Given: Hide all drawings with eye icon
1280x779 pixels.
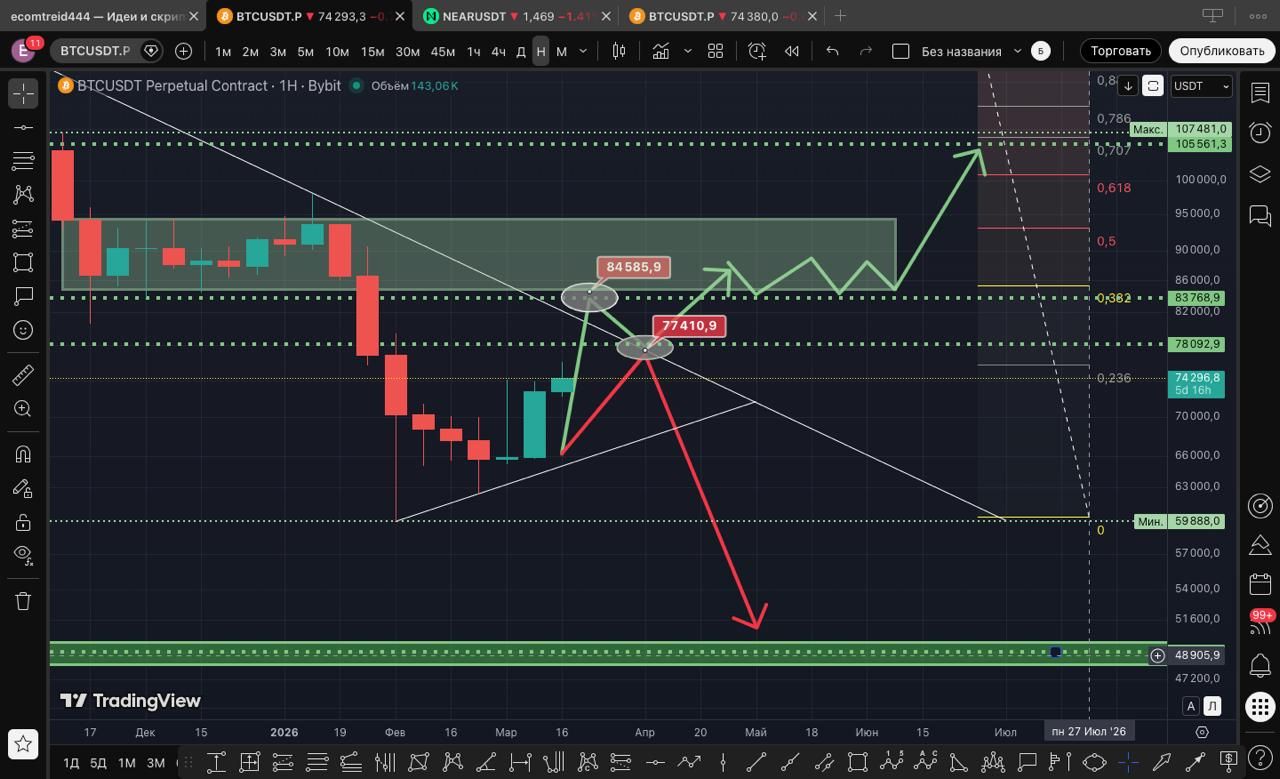Looking at the screenshot, I should [23, 554].
